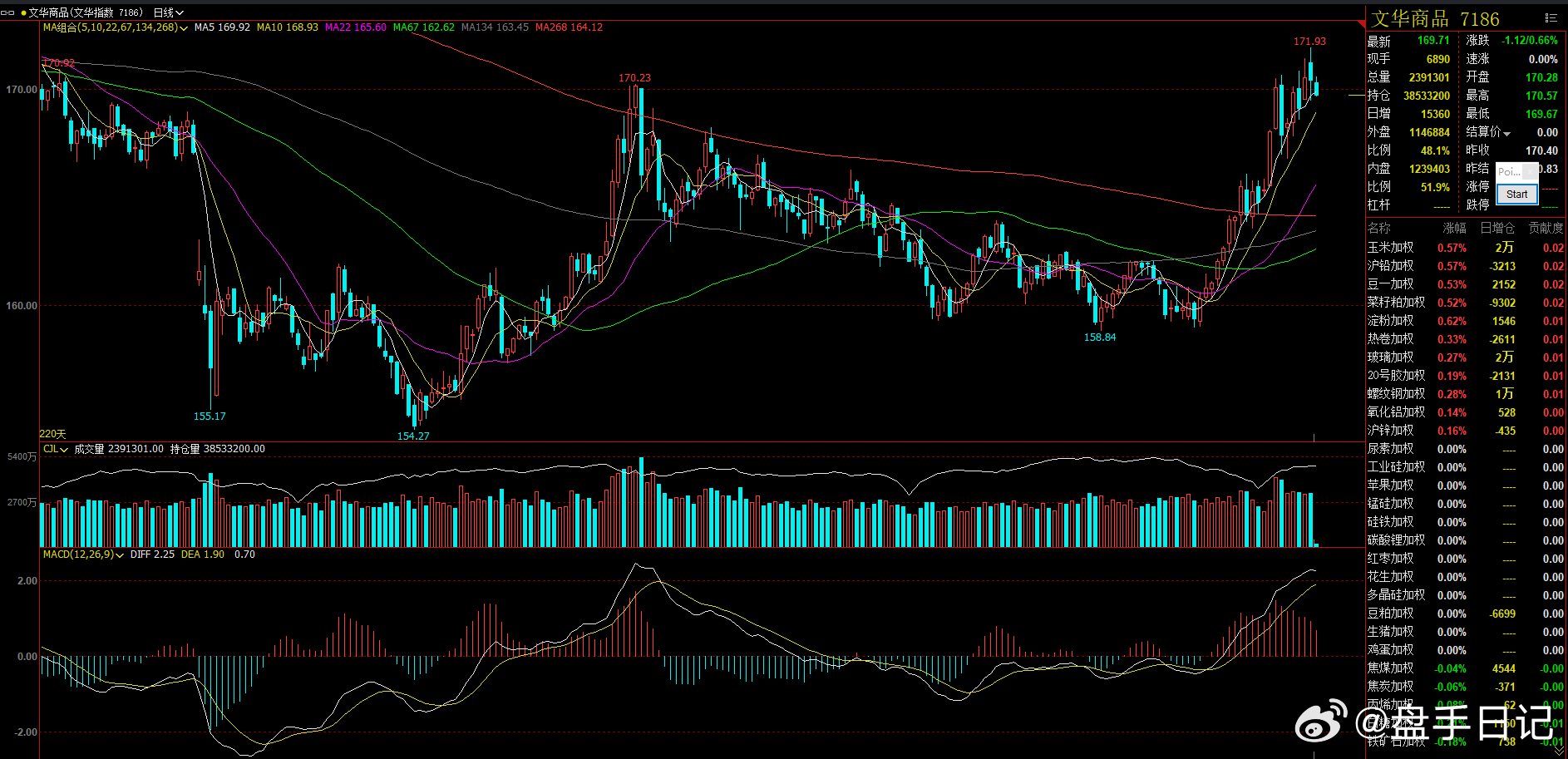The width and height of the screenshot is (1568, 759).
Task: Click the MA67 162.62 legend value
Action: click(424, 27)
